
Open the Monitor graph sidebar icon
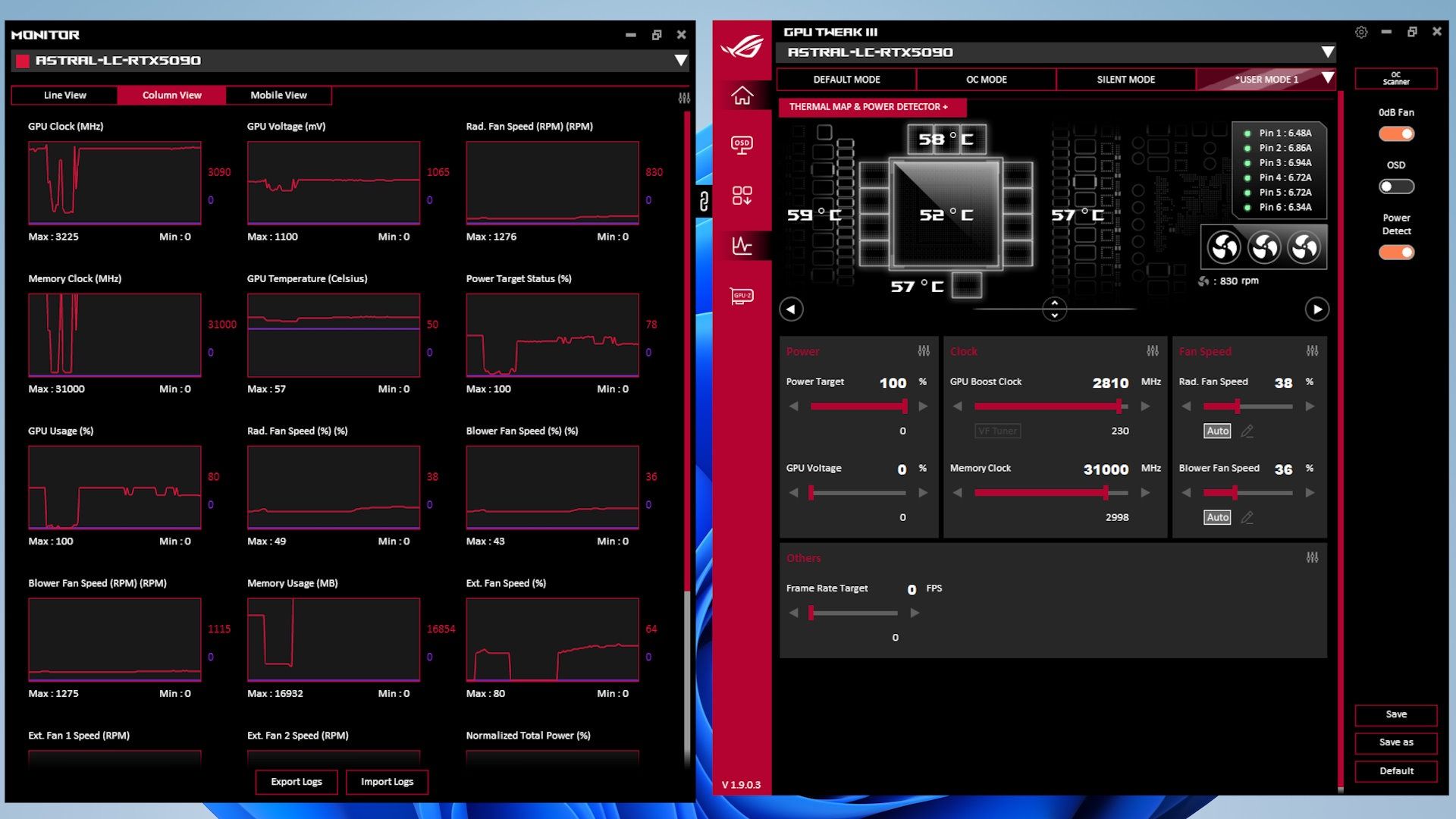(742, 245)
